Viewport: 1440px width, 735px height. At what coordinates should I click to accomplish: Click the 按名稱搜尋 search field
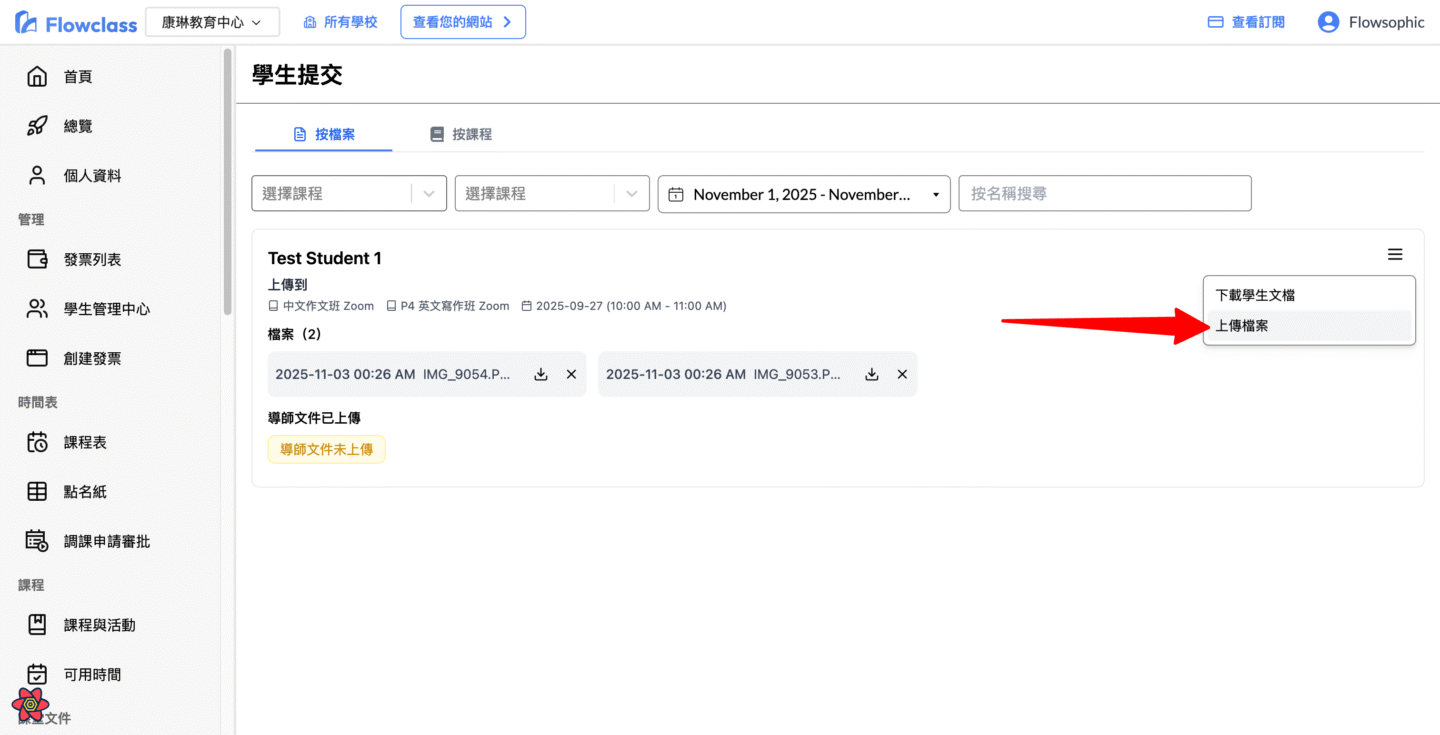coord(1104,194)
